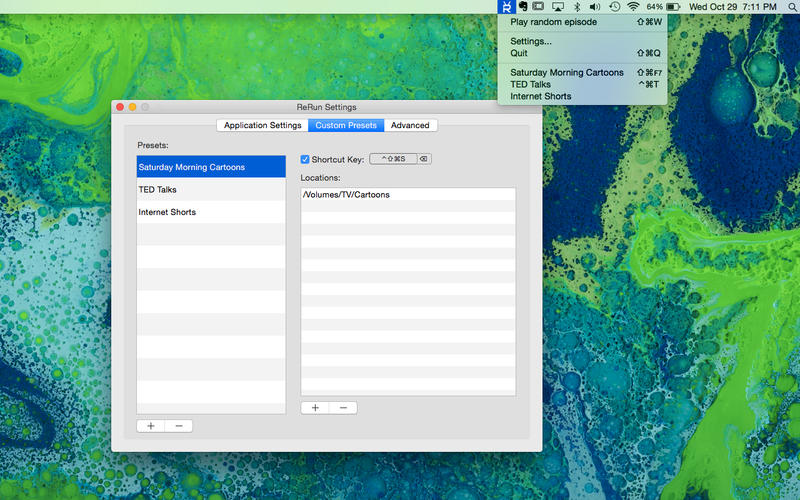Choose Quit in ReRun menu

pos(582,53)
